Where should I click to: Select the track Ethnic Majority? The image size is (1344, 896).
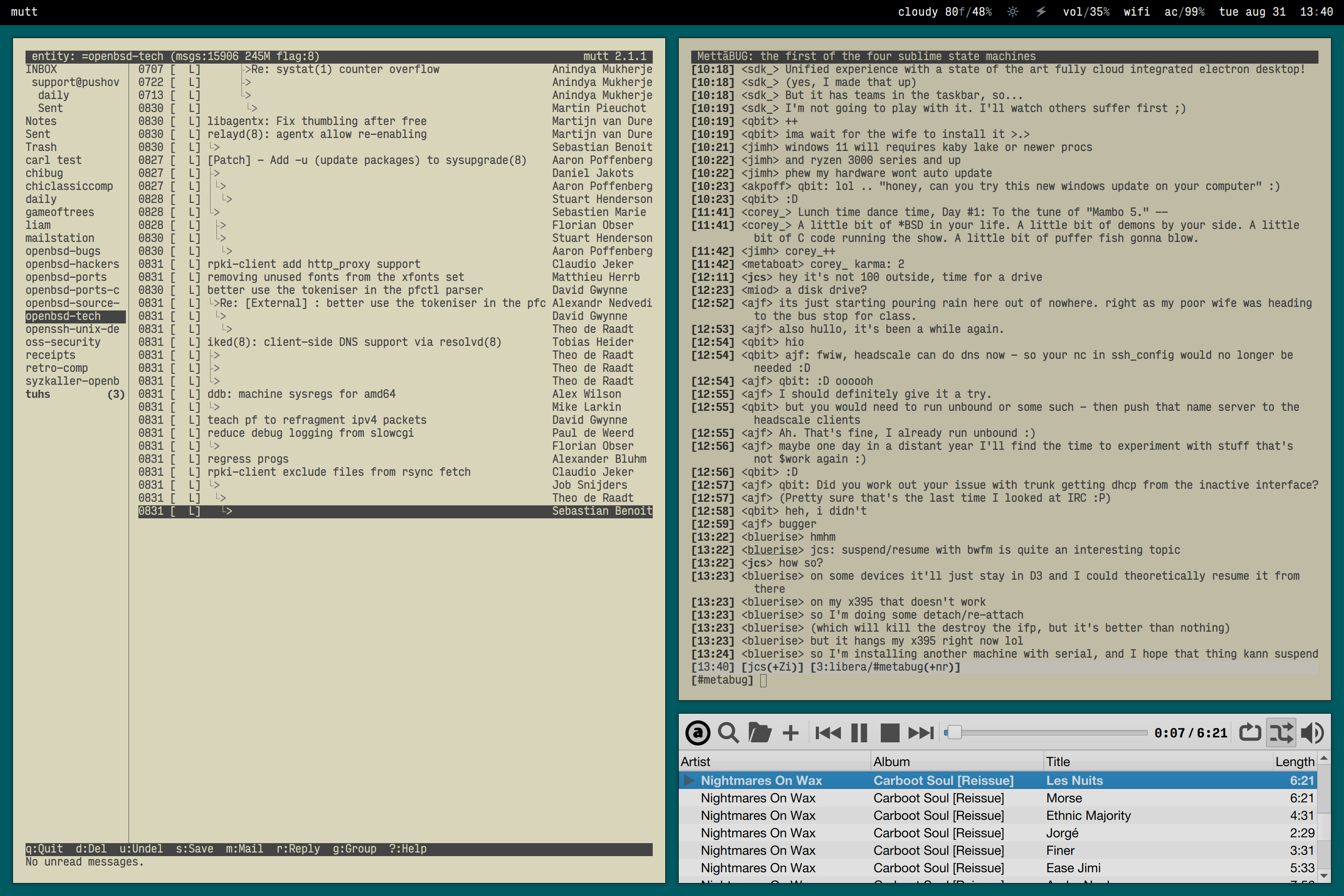click(x=1088, y=815)
